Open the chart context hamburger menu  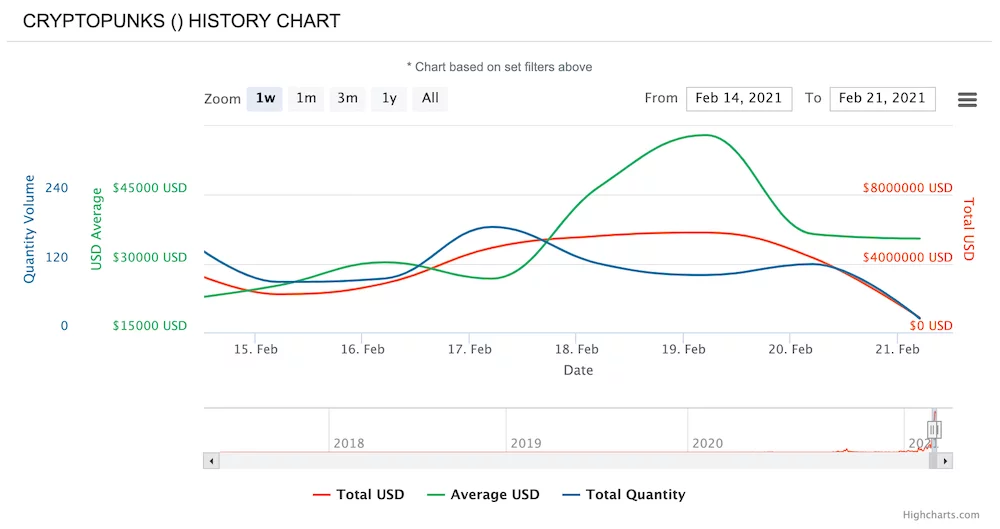click(967, 100)
